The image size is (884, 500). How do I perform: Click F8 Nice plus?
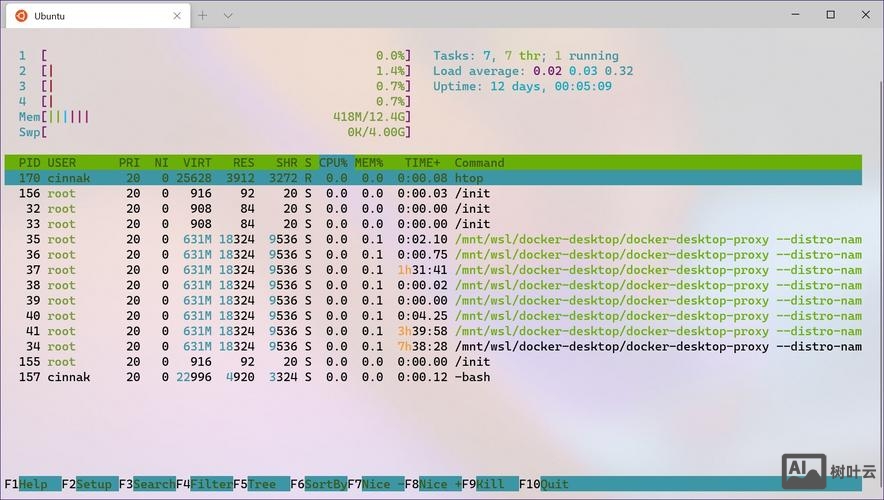[x=433, y=484]
